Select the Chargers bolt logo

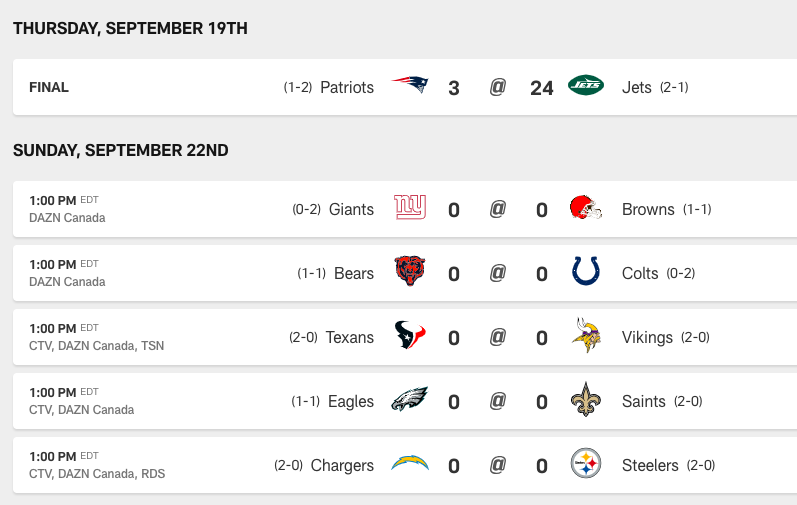pyautogui.click(x=410, y=463)
